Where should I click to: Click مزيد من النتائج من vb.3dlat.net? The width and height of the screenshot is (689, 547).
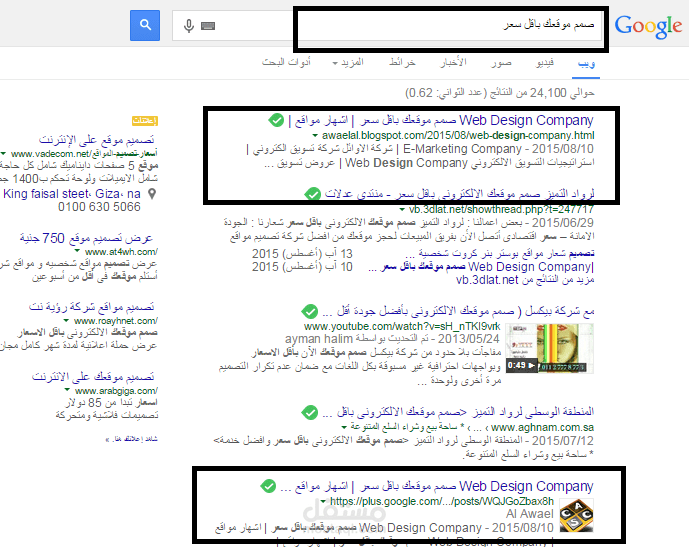[525, 280]
